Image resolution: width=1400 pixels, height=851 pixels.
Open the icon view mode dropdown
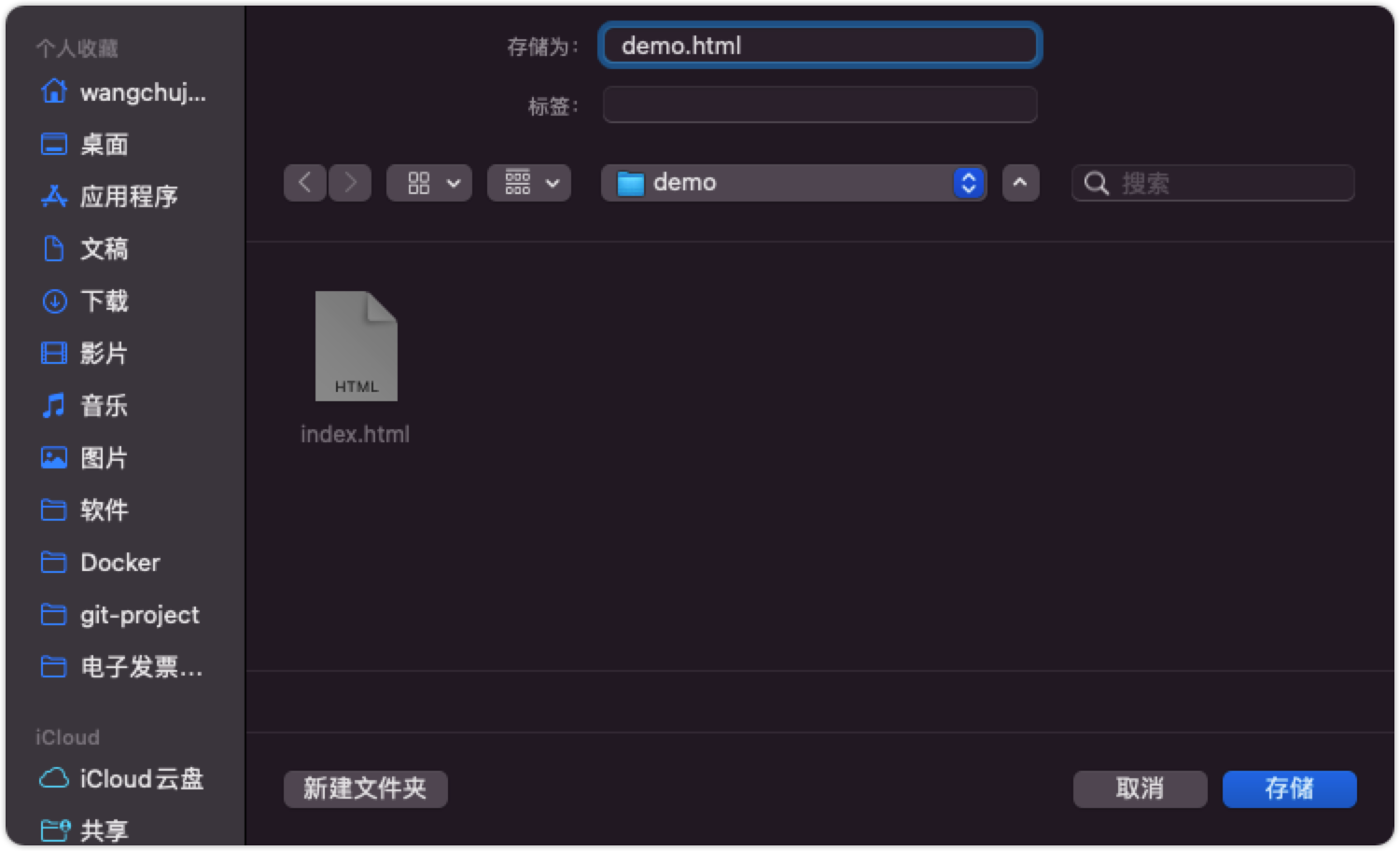tap(429, 183)
